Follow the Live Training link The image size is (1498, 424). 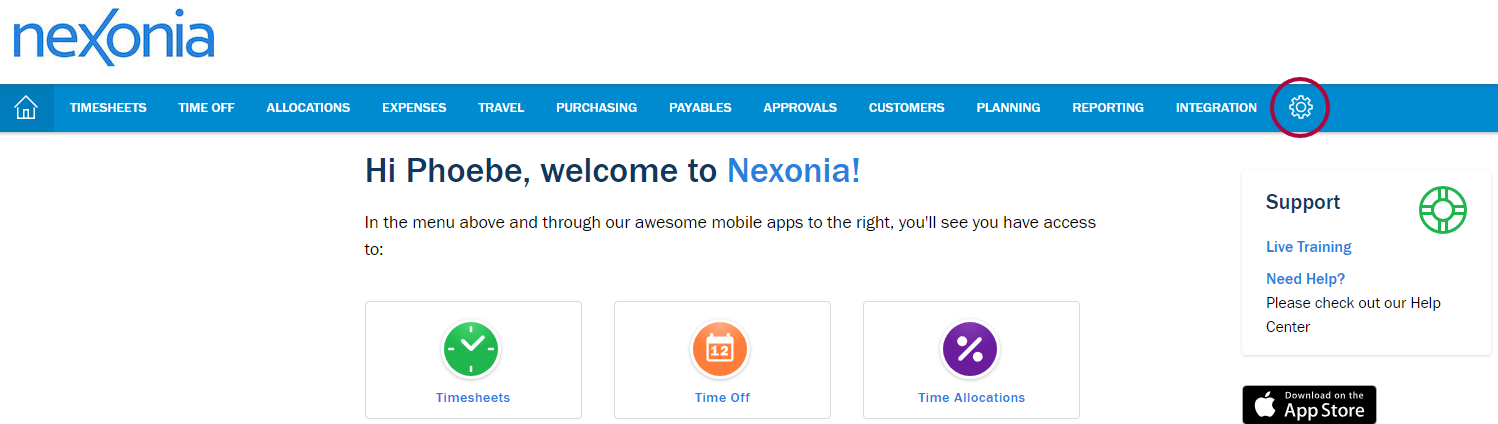tap(1308, 247)
